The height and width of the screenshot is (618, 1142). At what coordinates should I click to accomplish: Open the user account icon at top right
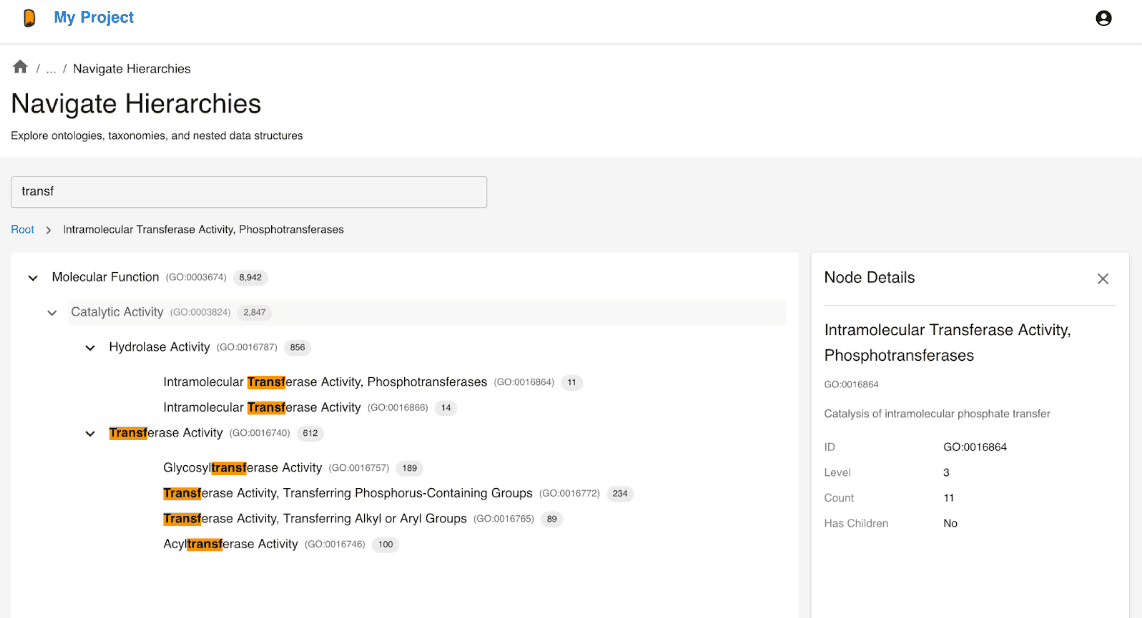click(x=1103, y=17)
